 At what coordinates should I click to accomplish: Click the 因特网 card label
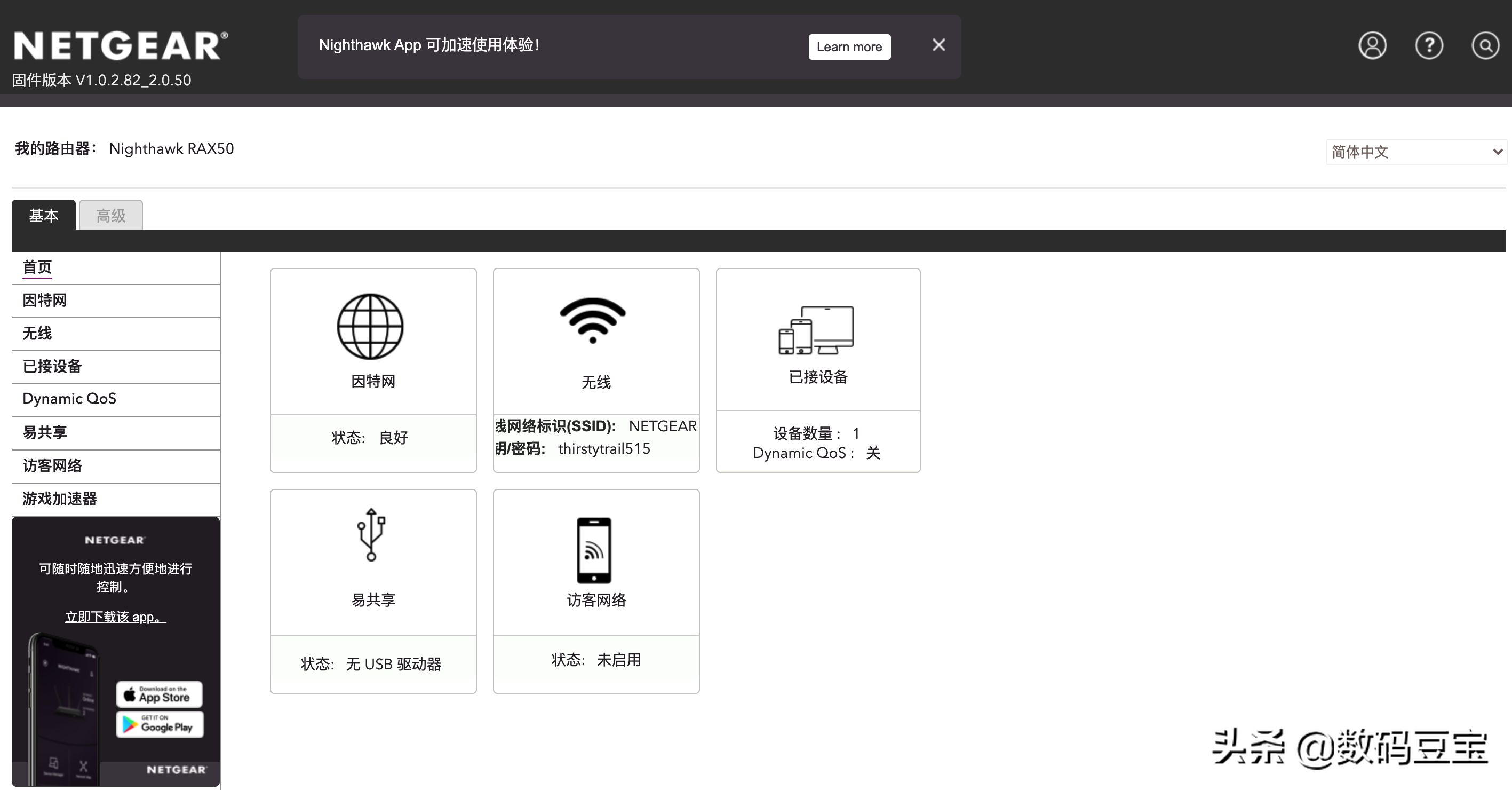[373, 382]
